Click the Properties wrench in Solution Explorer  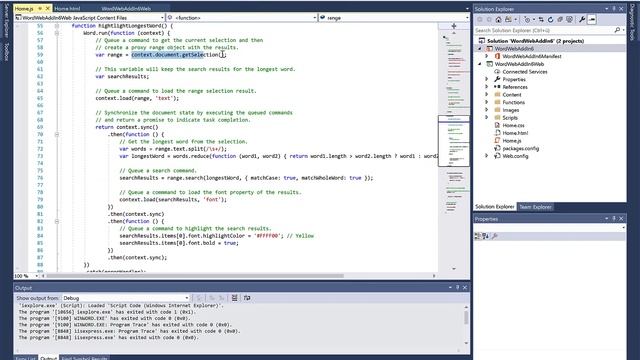[x=582, y=19]
